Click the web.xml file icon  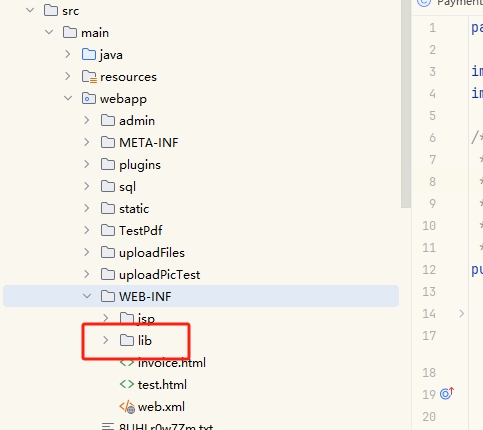click(127, 407)
